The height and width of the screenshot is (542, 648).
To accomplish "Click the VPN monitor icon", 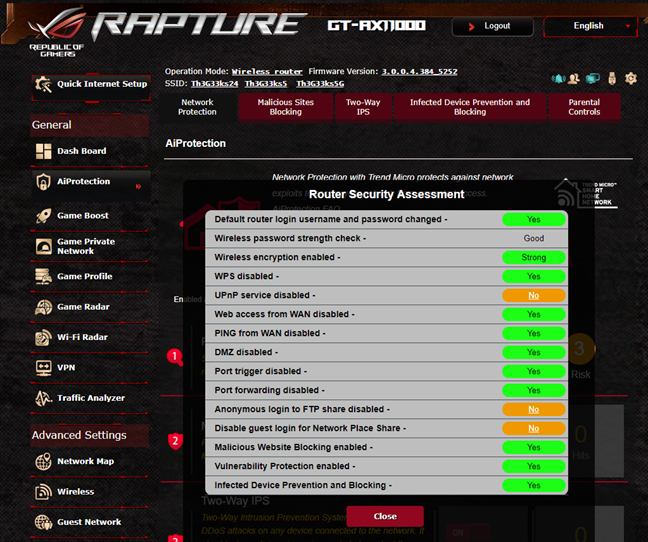I will click(x=43, y=368).
